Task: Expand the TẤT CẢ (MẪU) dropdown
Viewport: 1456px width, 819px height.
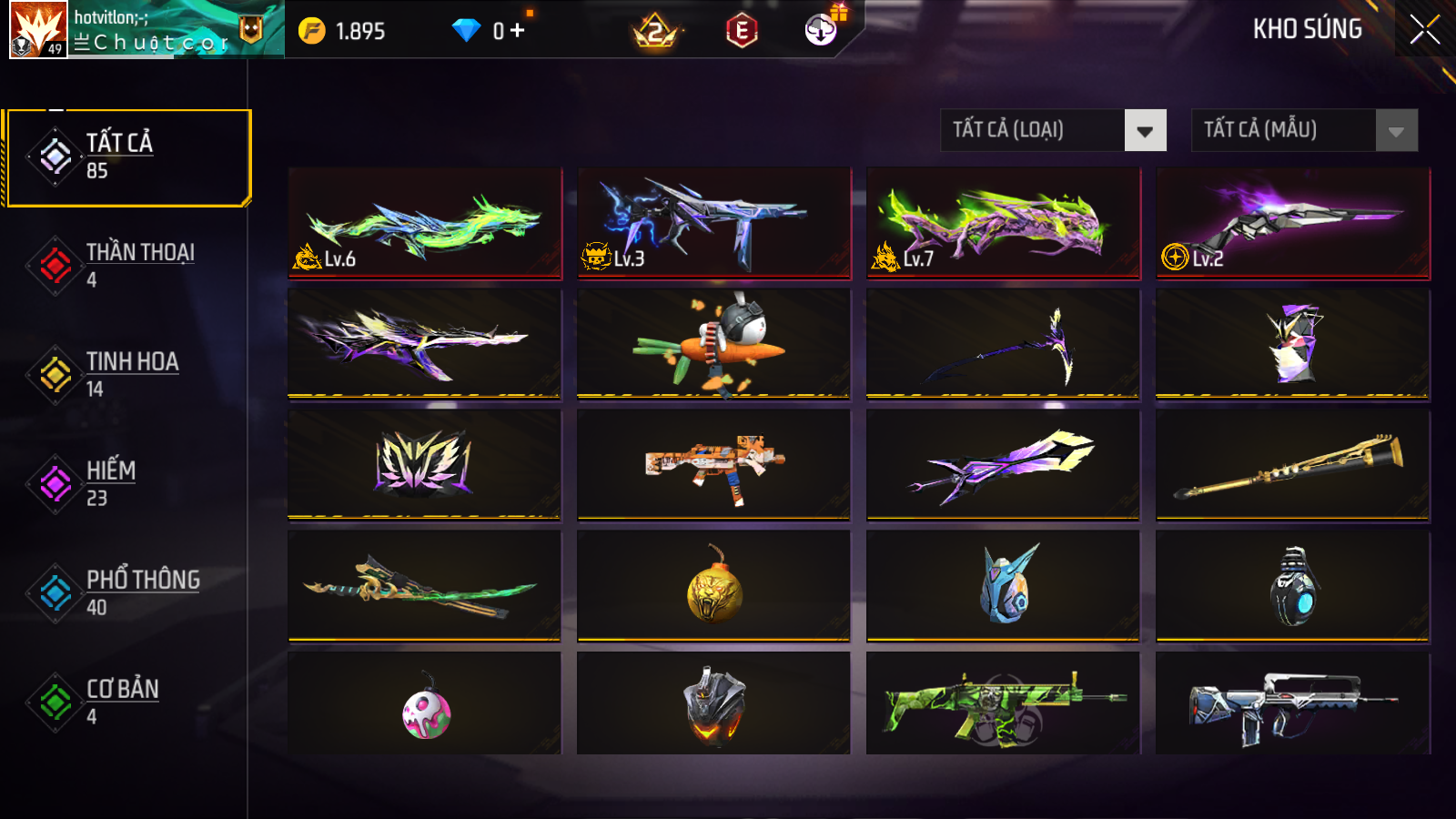Action: click(x=1305, y=130)
